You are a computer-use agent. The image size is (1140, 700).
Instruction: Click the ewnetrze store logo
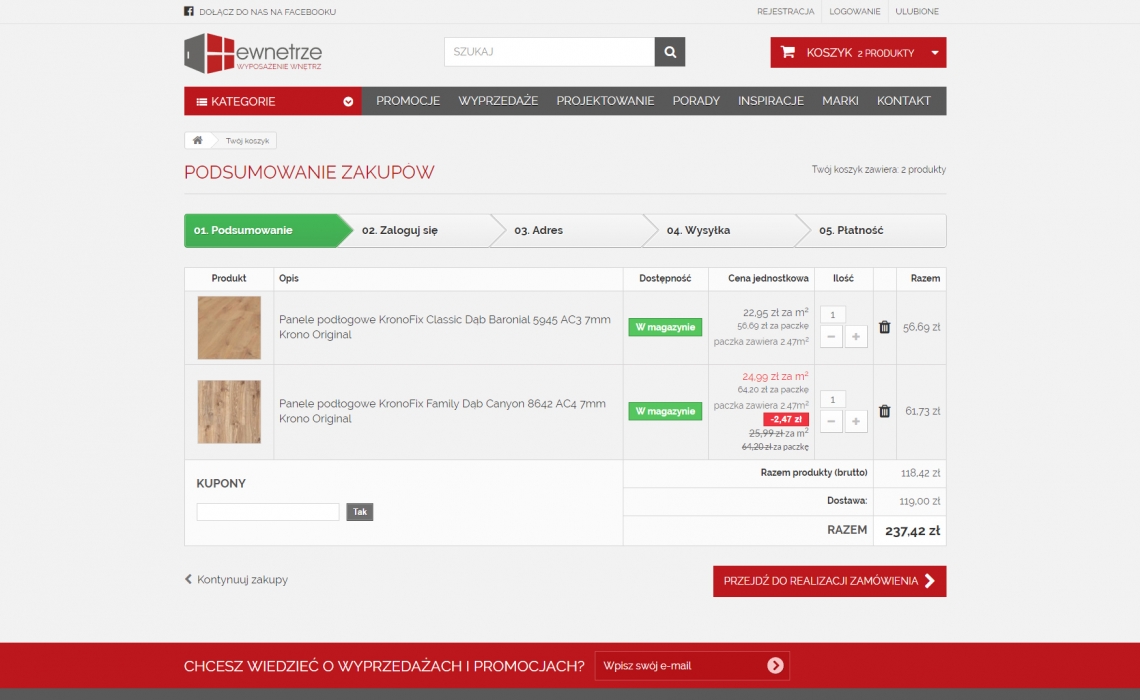pyautogui.click(x=253, y=53)
